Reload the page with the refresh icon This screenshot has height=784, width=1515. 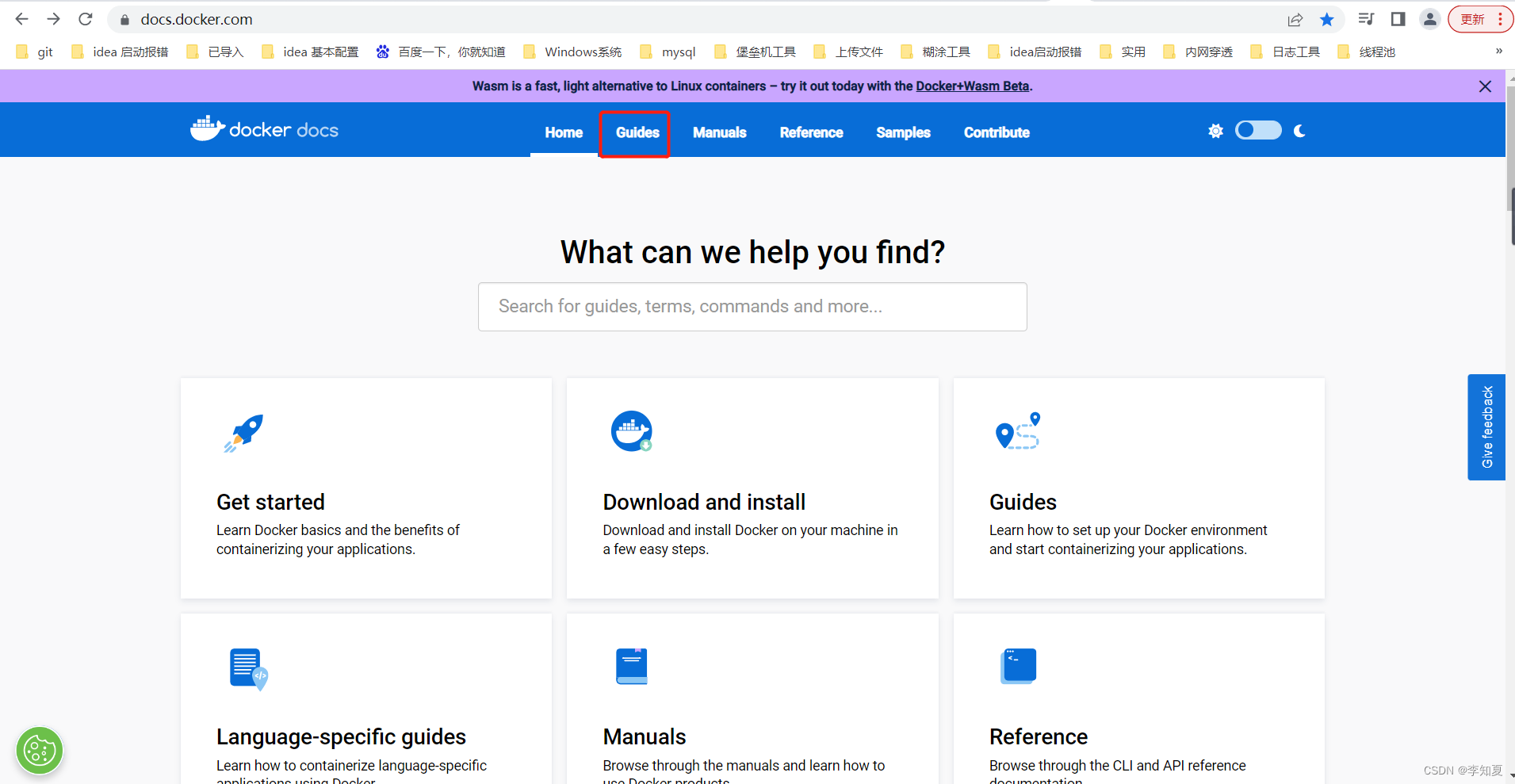tap(86, 19)
